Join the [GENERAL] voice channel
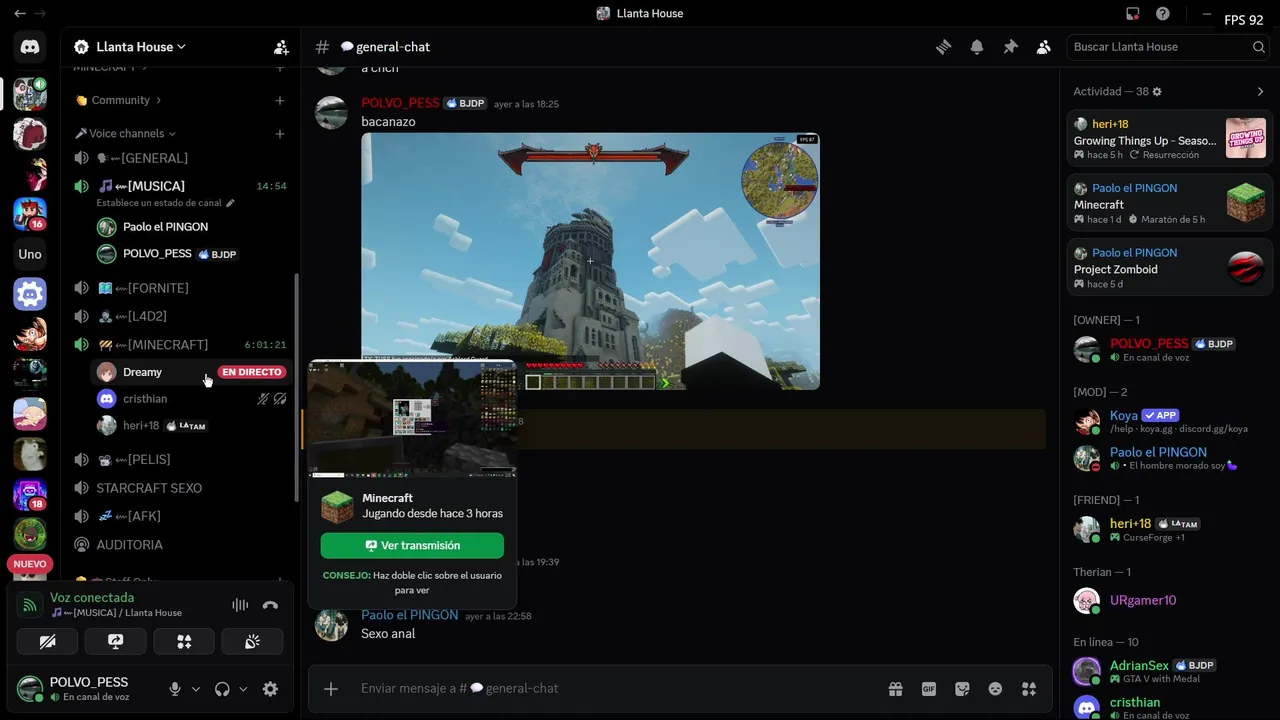 click(180, 158)
